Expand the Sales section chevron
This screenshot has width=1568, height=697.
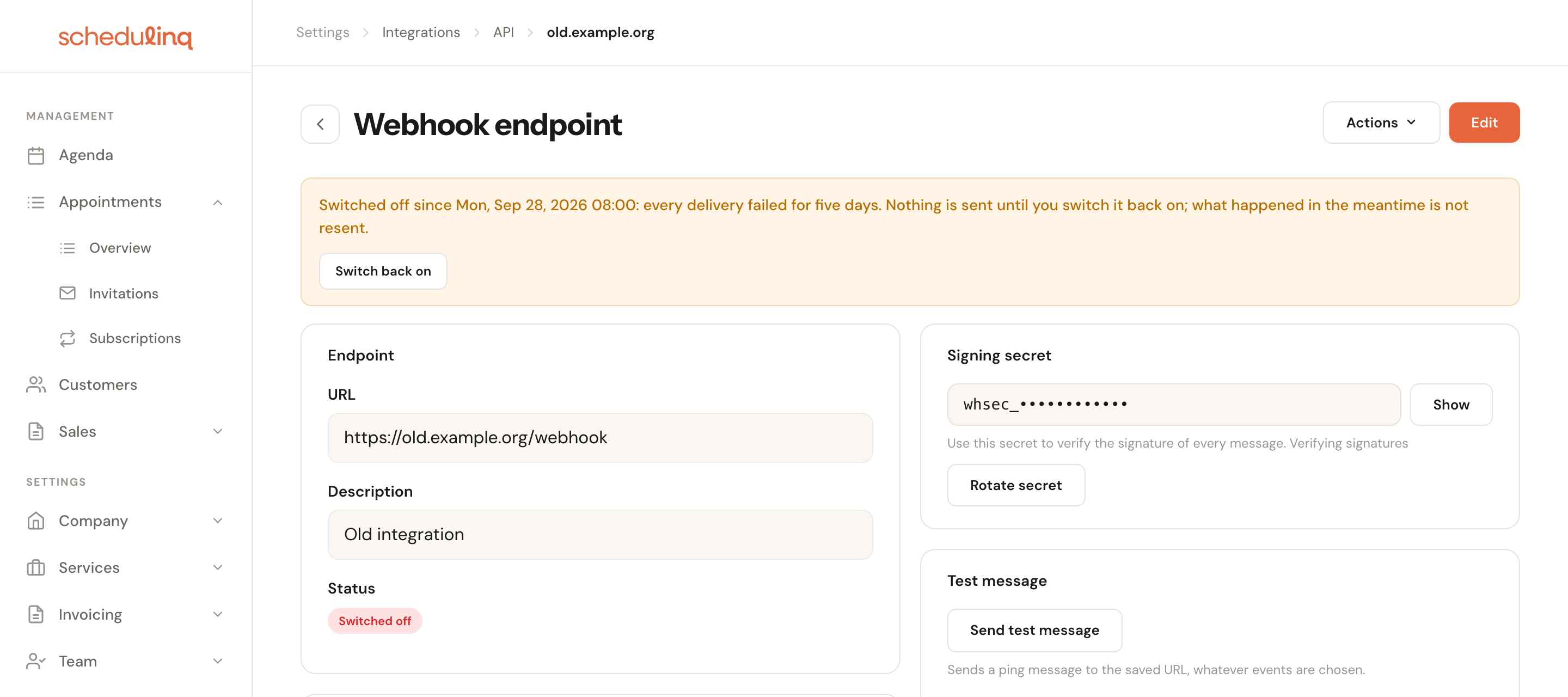[x=218, y=431]
